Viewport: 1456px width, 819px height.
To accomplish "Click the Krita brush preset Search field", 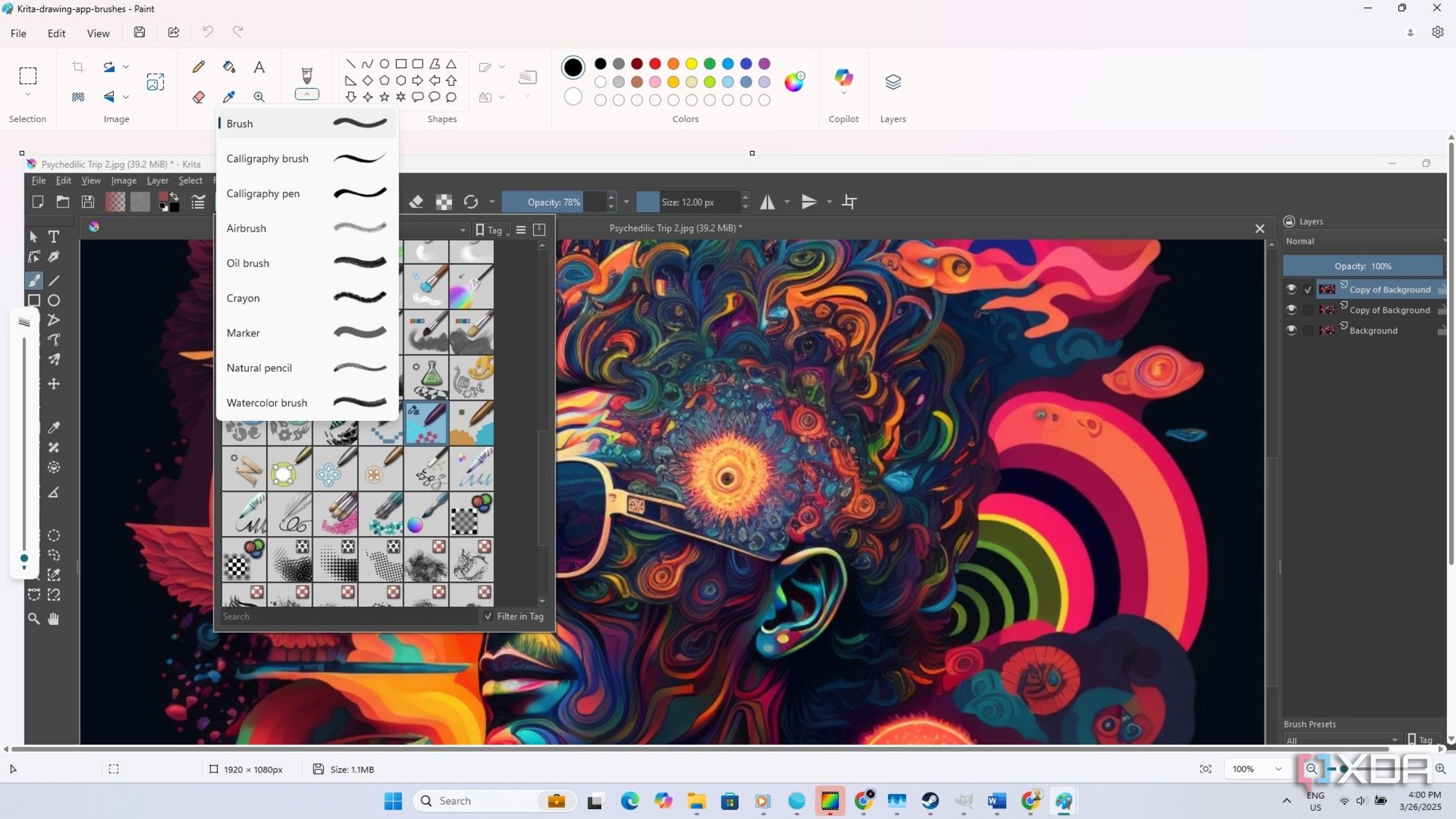I will pyautogui.click(x=349, y=616).
